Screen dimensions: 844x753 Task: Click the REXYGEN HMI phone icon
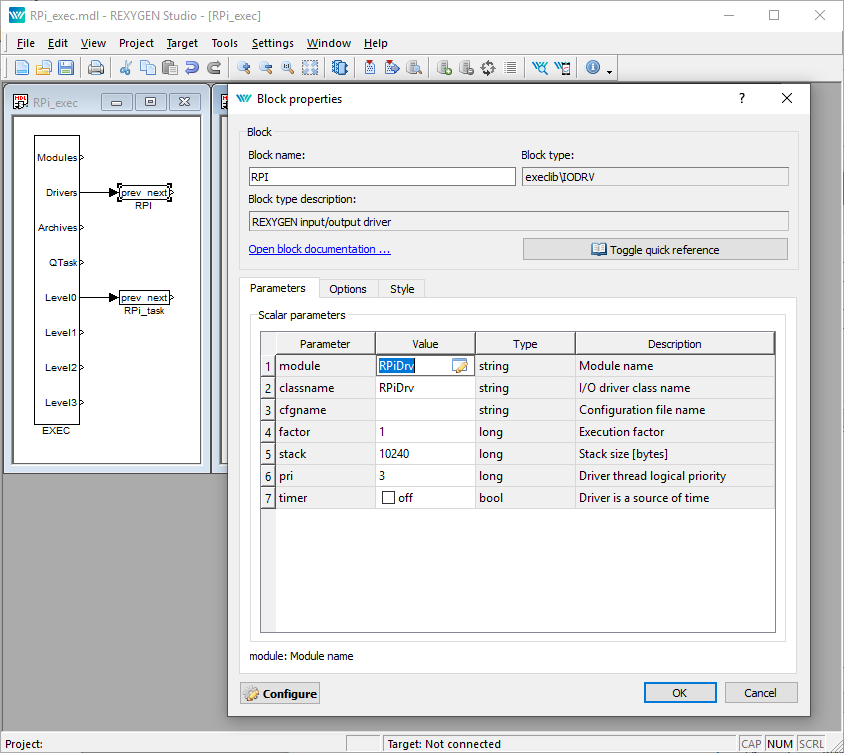(x=562, y=68)
